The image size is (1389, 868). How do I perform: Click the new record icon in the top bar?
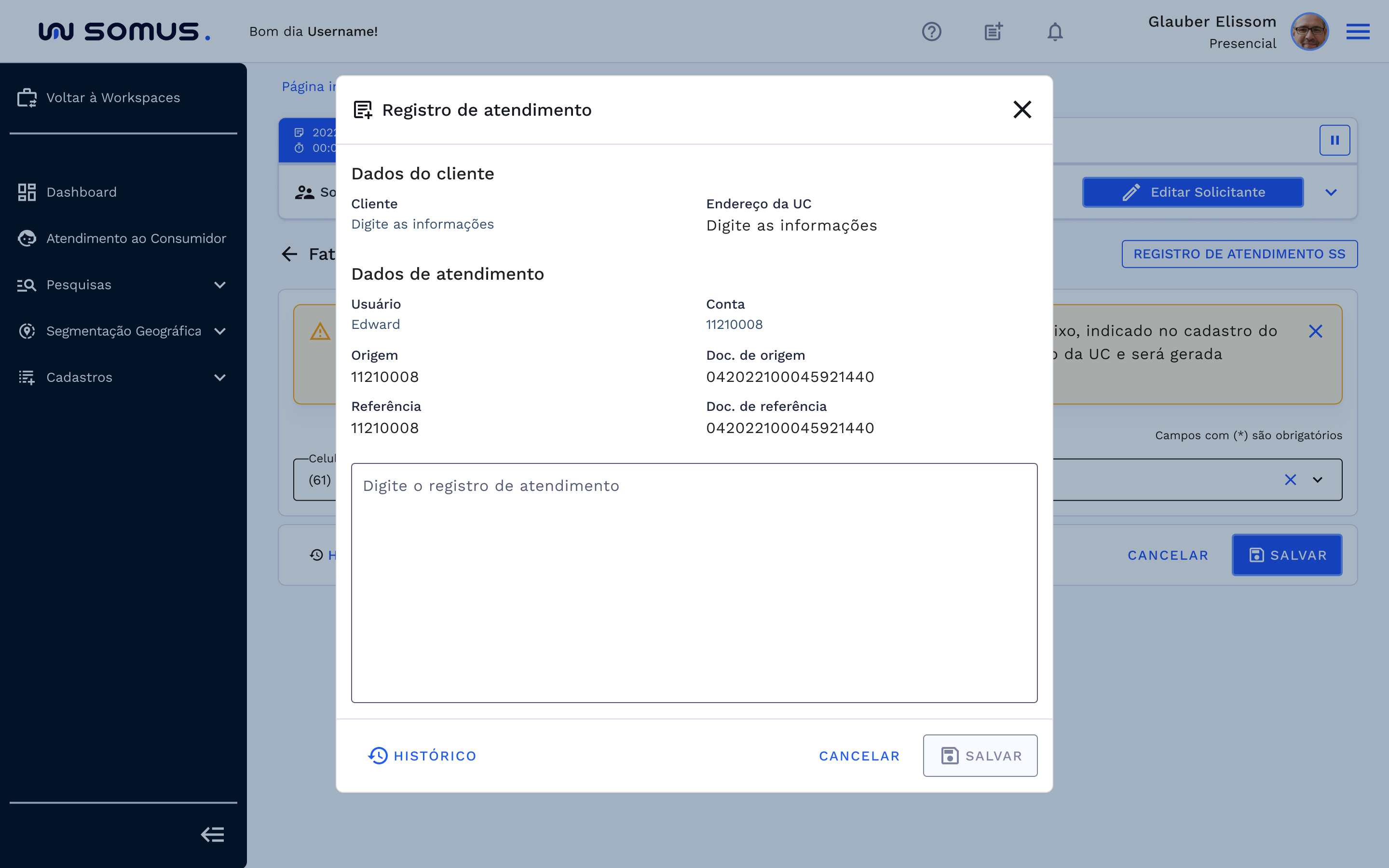click(x=993, y=31)
